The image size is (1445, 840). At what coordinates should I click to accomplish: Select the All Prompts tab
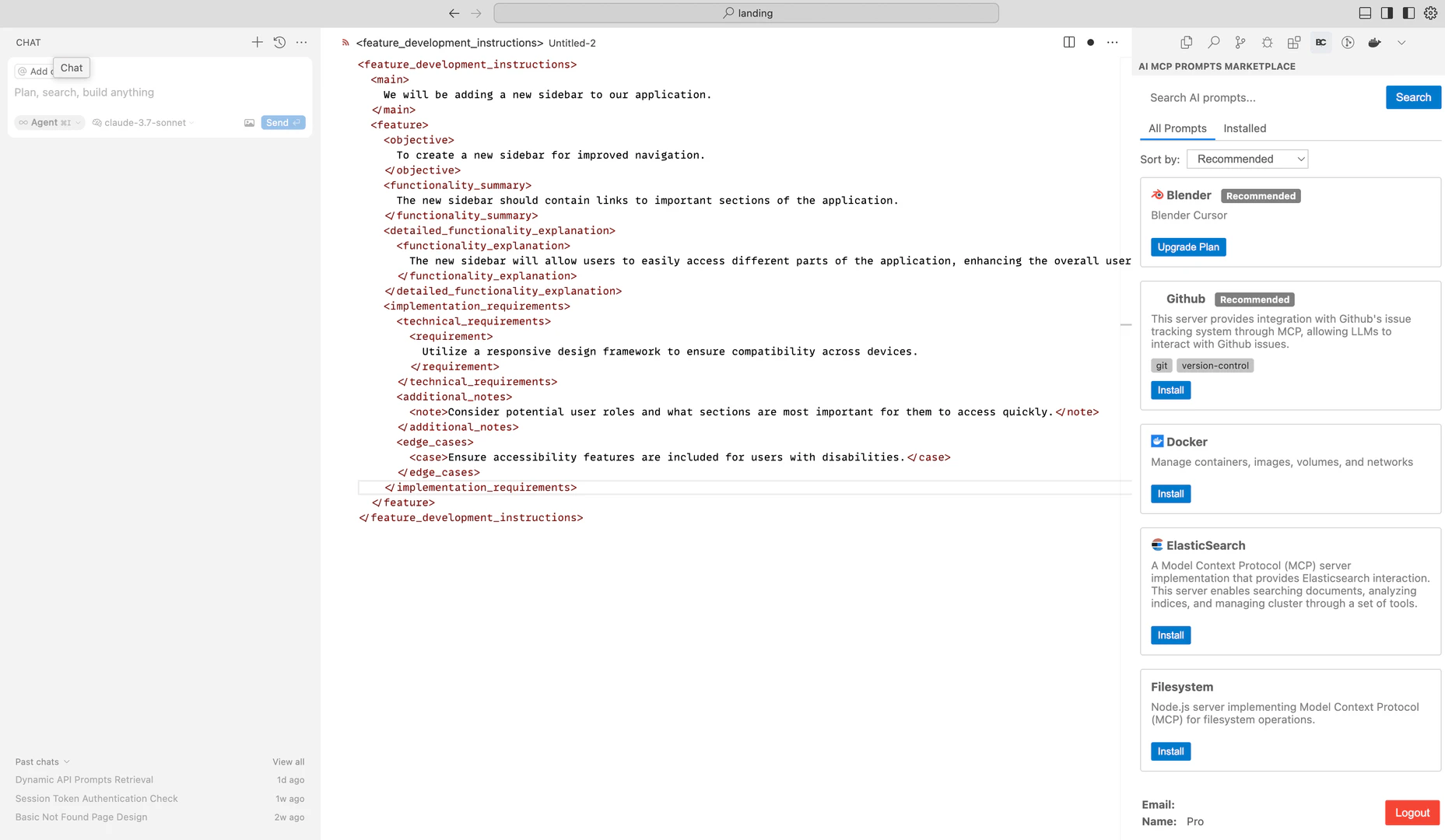click(1177, 128)
